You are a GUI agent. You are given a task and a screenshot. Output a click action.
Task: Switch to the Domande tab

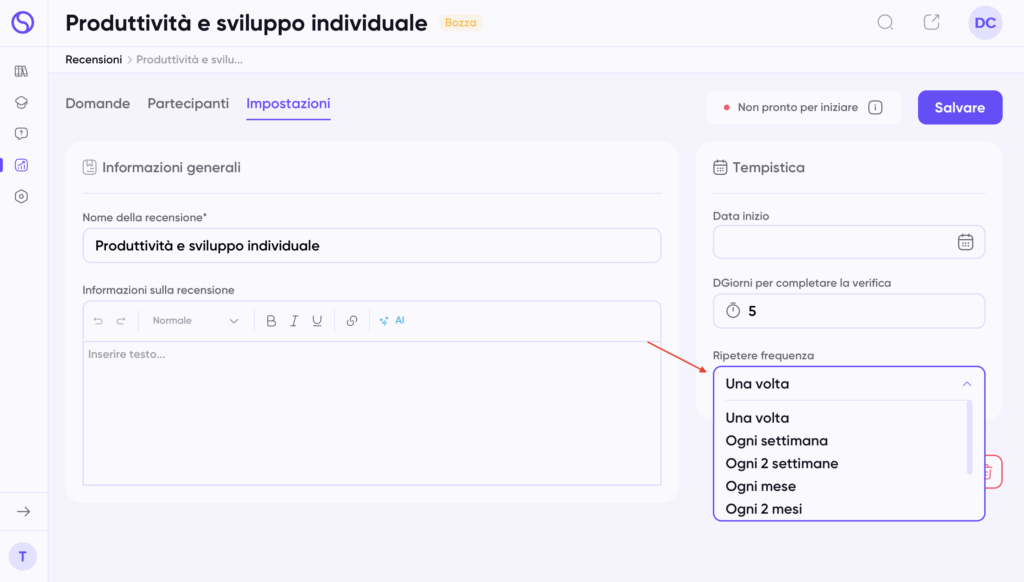point(98,104)
